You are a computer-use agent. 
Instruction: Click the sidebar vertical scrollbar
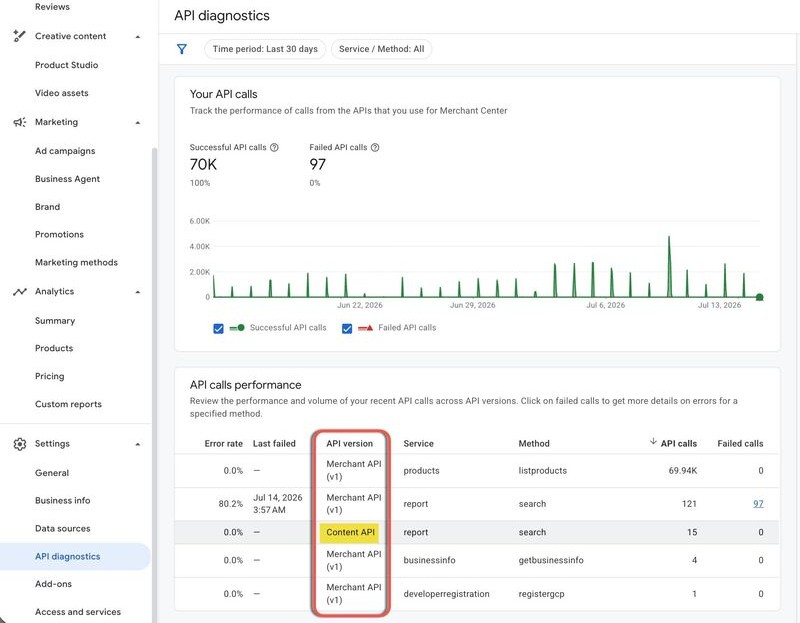click(x=155, y=383)
